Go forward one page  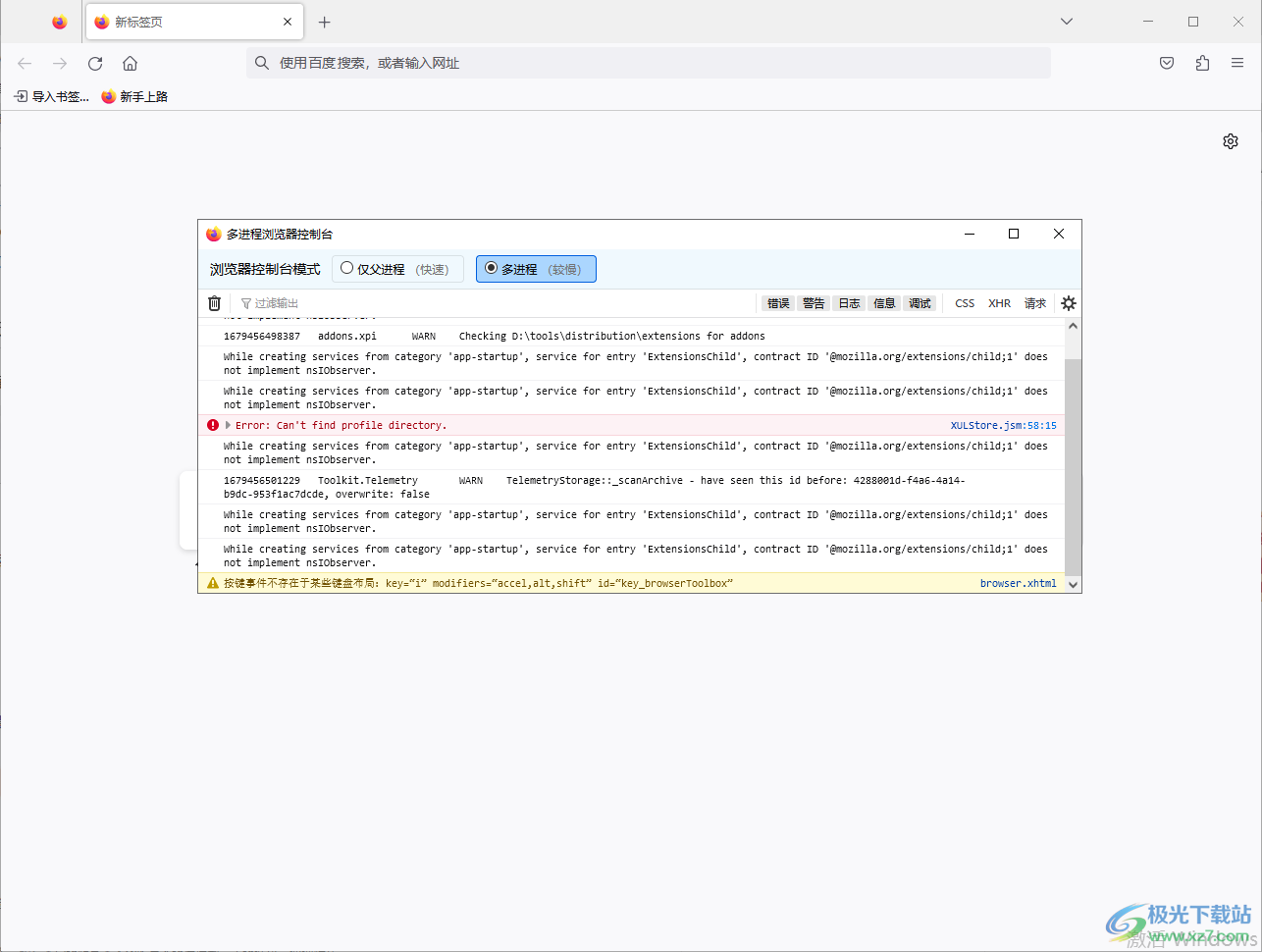click(60, 63)
